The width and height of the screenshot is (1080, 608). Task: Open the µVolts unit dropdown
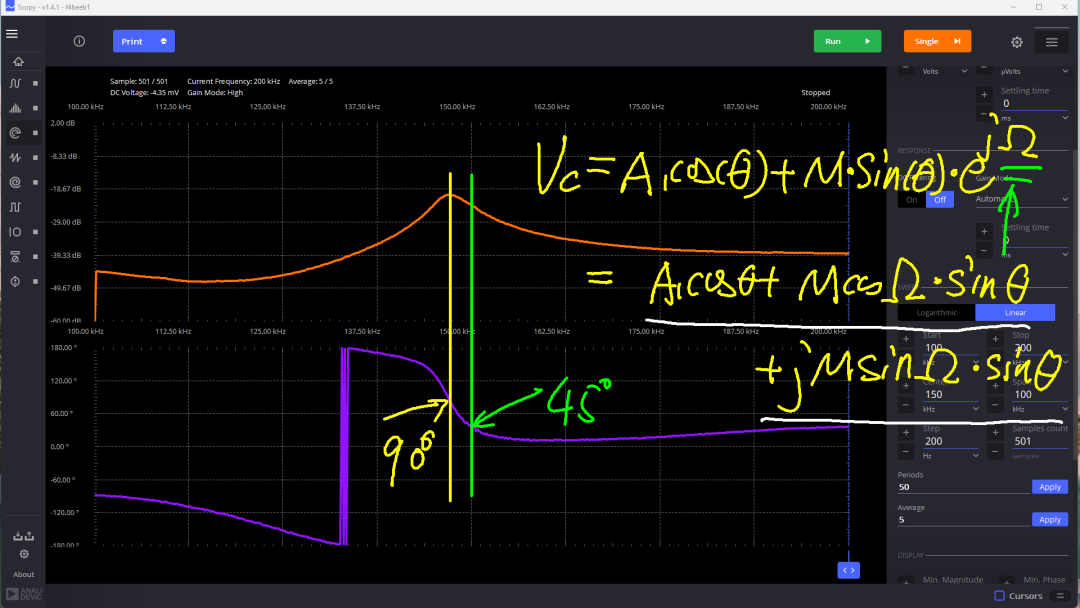(1035, 71)
